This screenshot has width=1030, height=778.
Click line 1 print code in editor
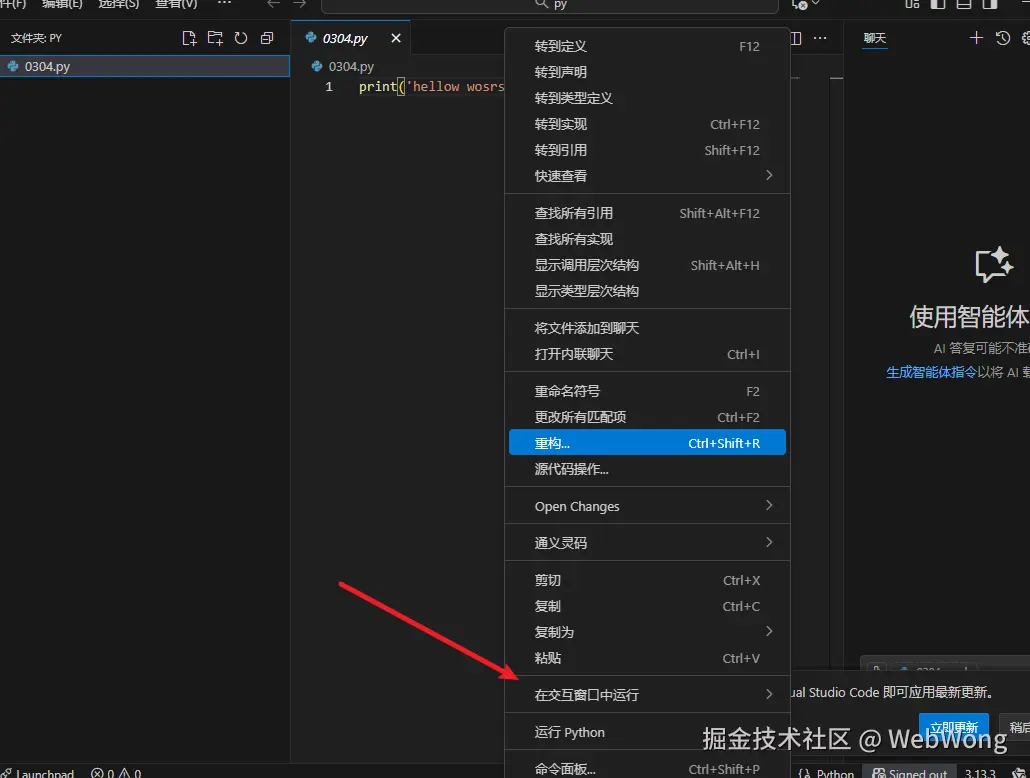tap(432, 86)
